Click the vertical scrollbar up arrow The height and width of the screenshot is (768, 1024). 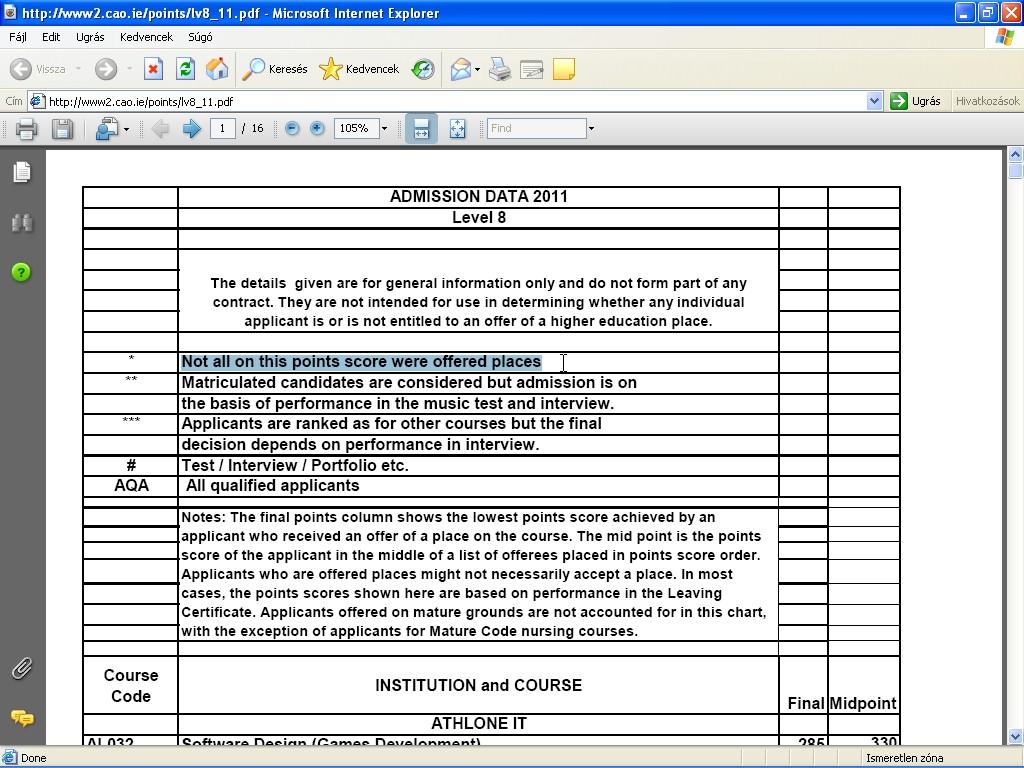click(x=1016, y=155)
